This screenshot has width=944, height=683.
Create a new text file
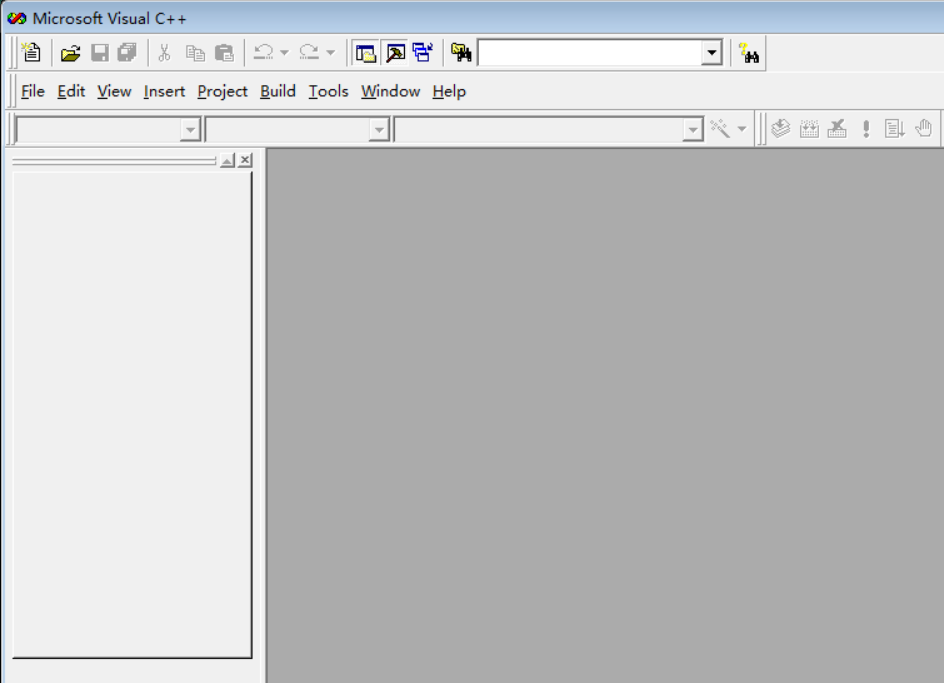pos(30,52)
